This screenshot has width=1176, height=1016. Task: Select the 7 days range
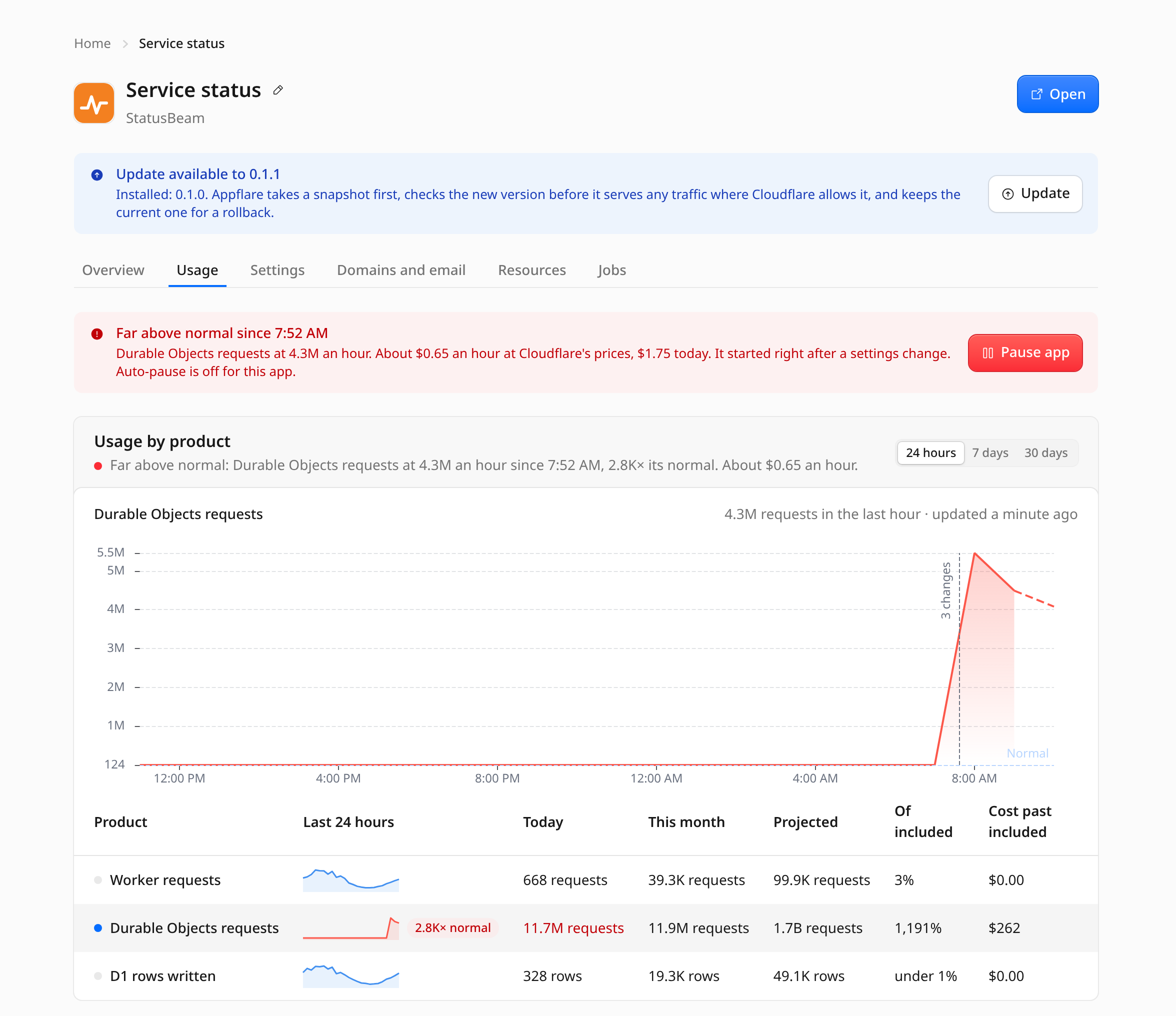pos(990,453)
